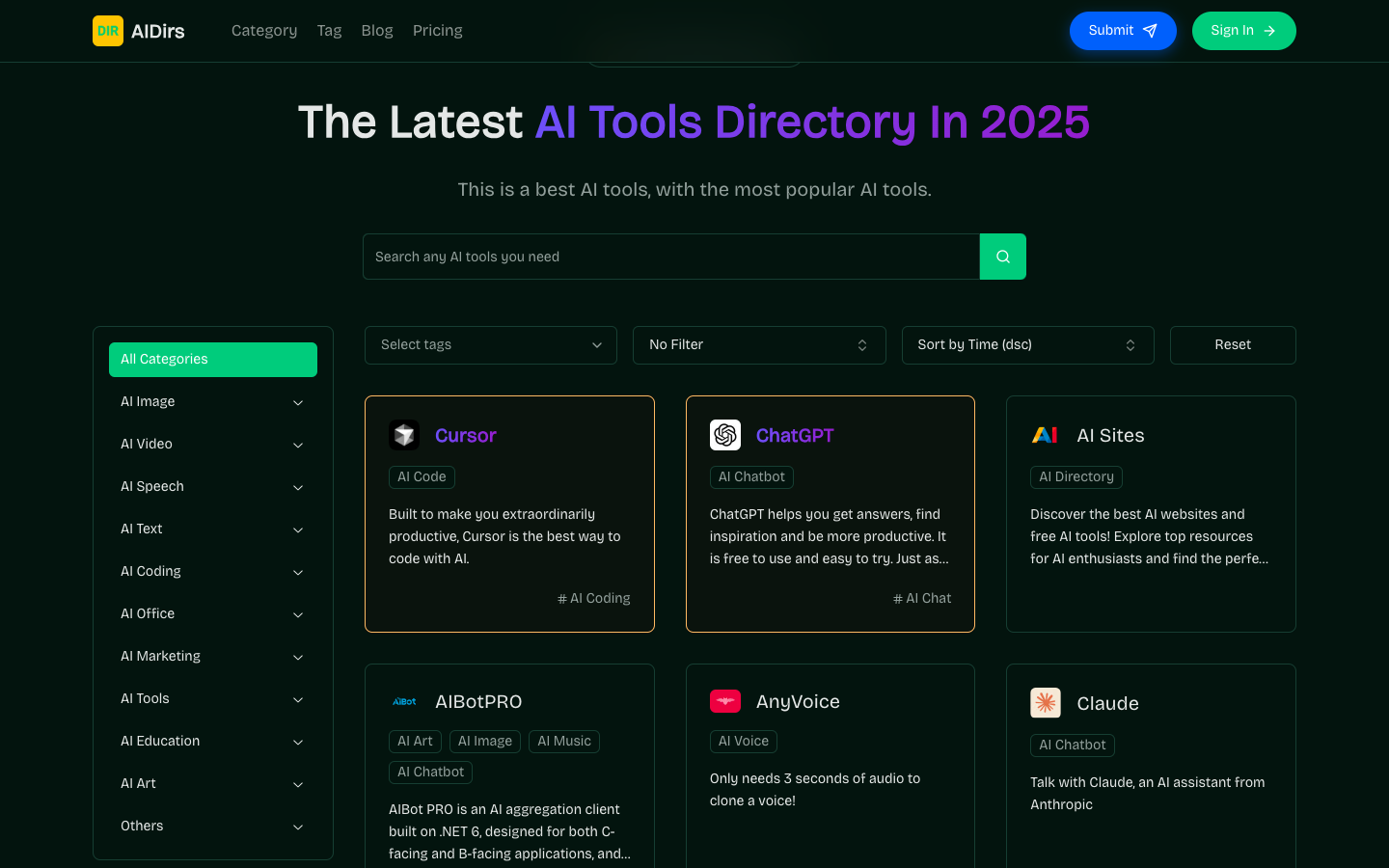This screenshot has height=868, width=1389.
Task: Expand the AI Marketing category chevron
Action: point(298,657)
